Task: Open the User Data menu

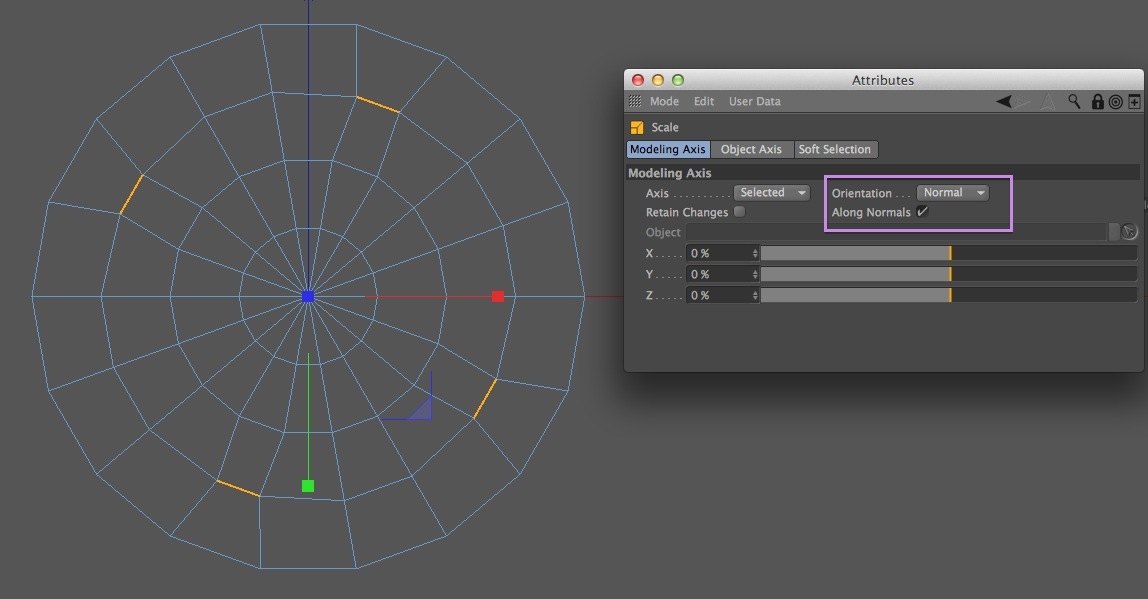Action: [754, 101]
